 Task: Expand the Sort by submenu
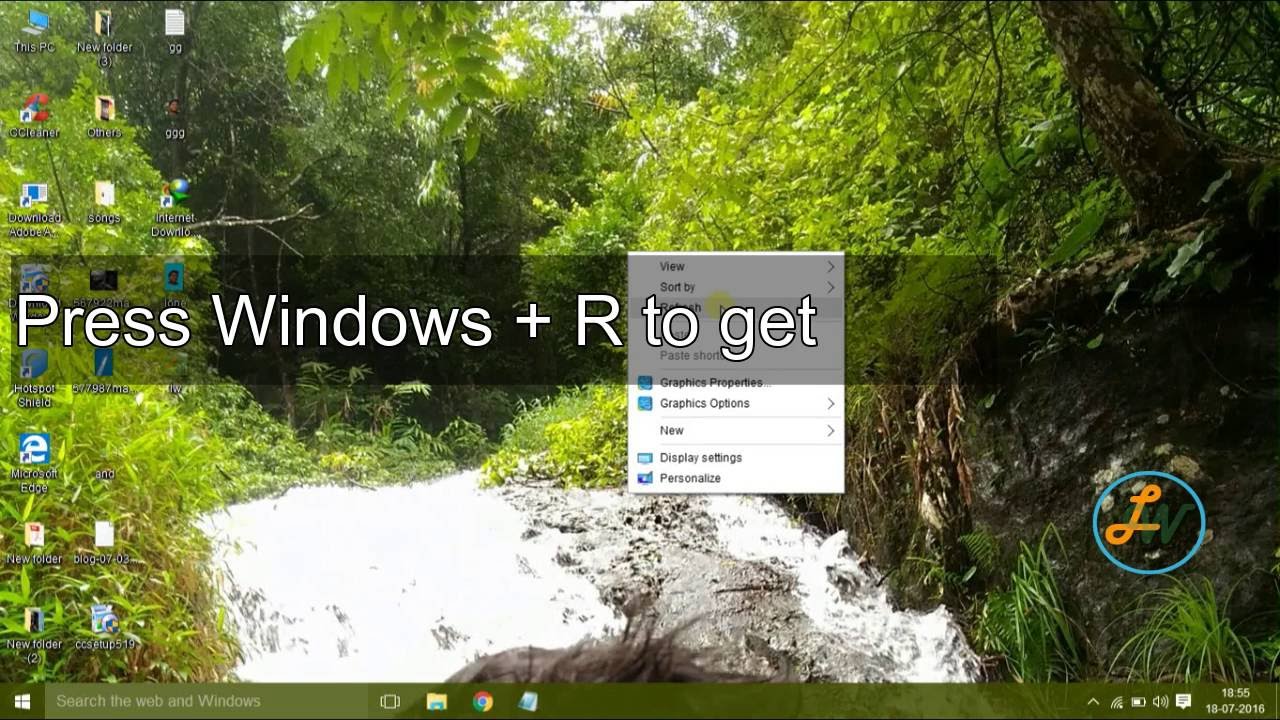tap(736, 287)
